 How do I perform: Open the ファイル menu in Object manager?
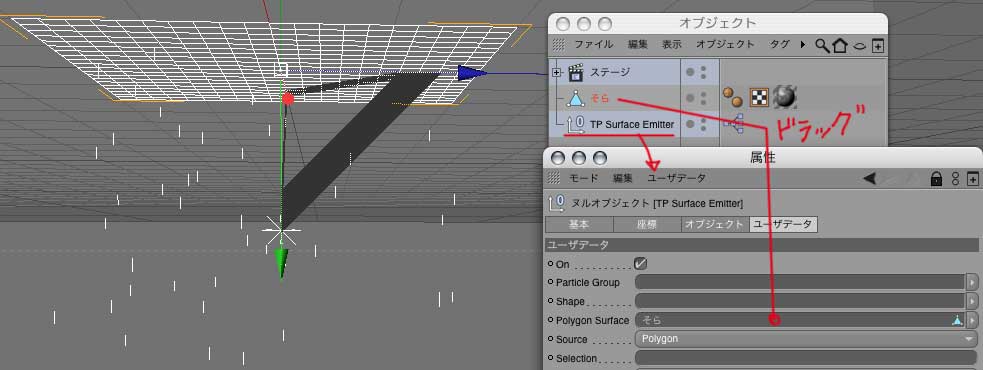click(594, 45)
